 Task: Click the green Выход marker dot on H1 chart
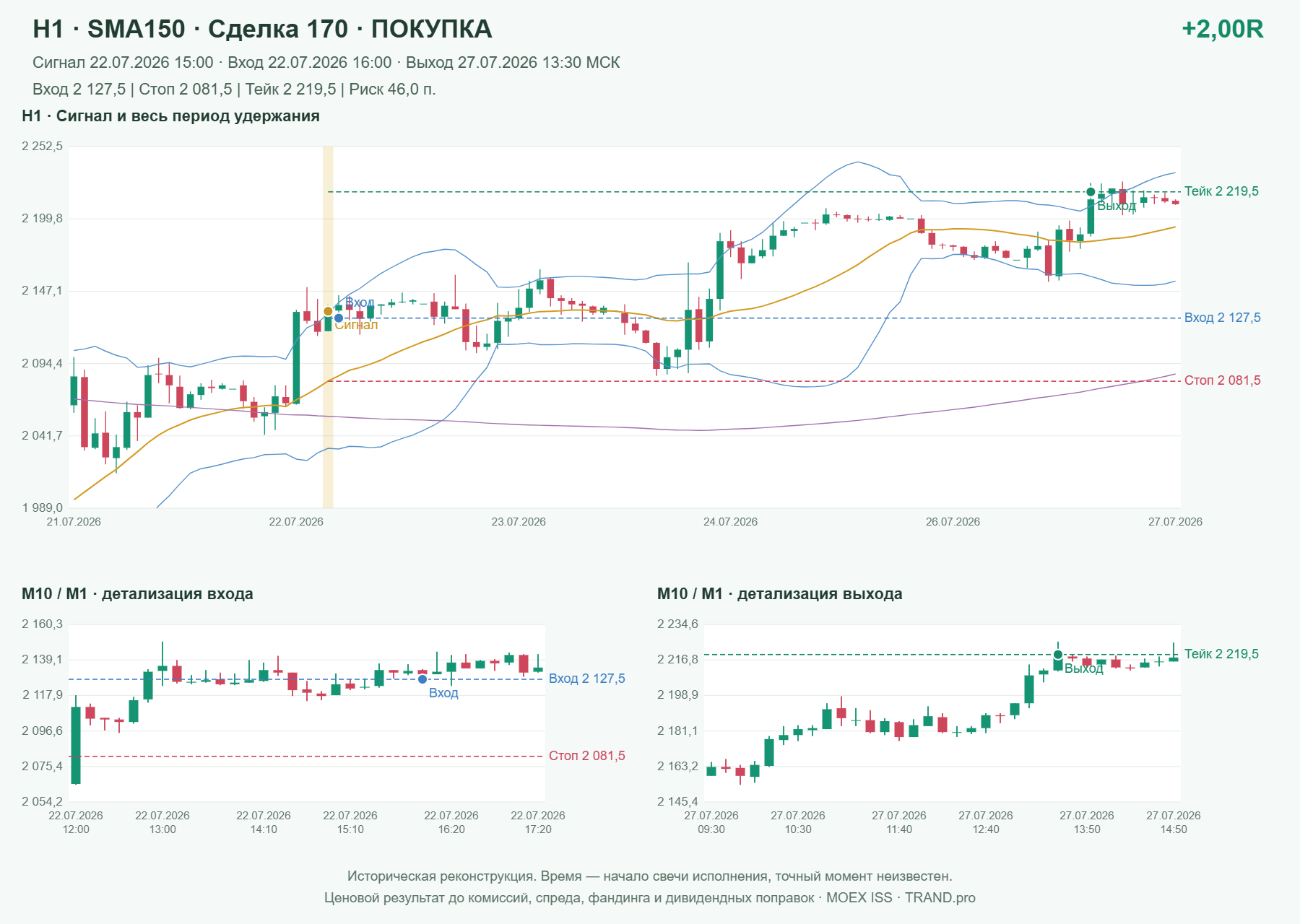(x=1091, y=192)
